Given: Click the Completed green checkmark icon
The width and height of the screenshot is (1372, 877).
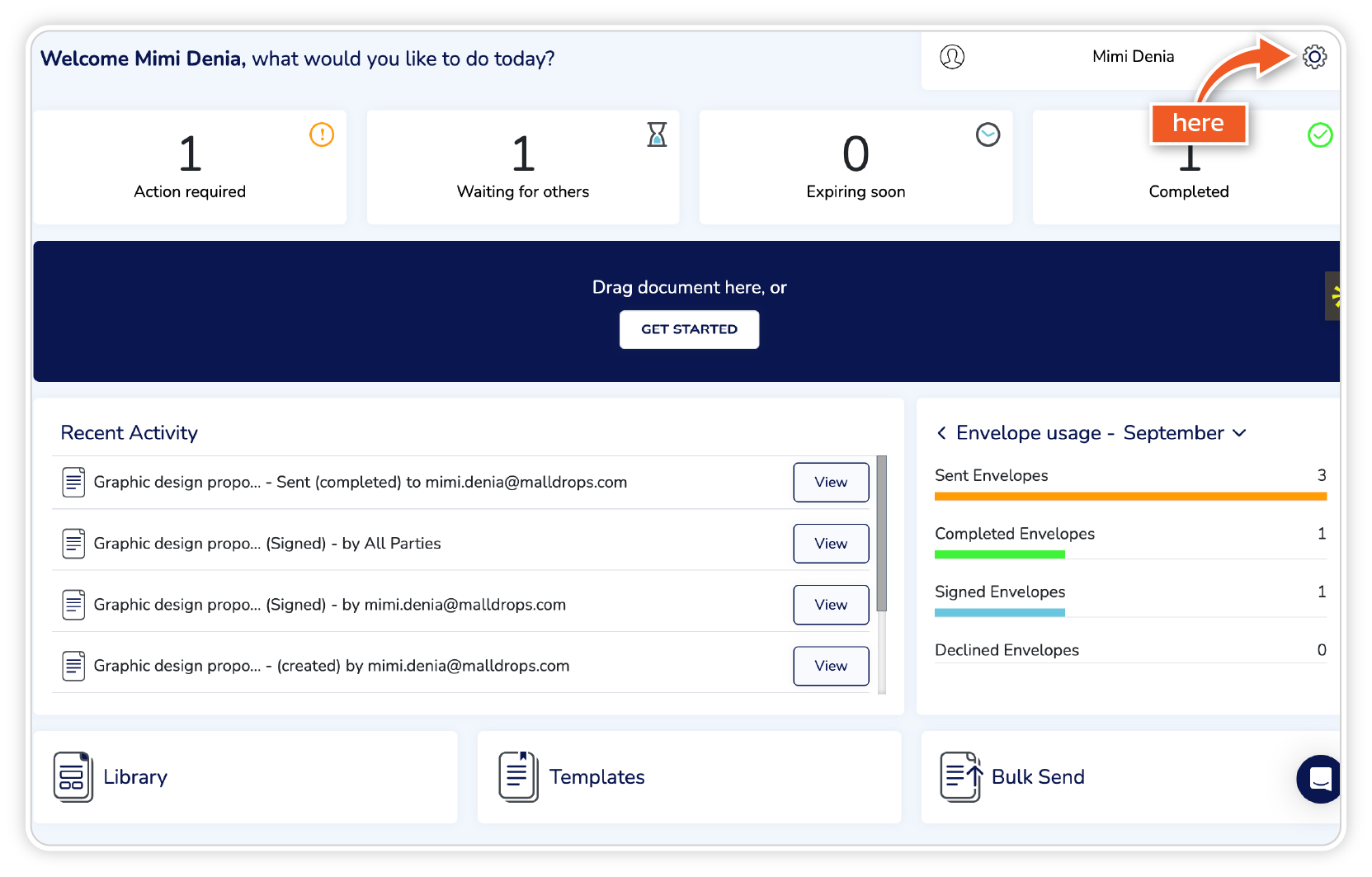Looking at the screenshot, I should coord(1320,135).
